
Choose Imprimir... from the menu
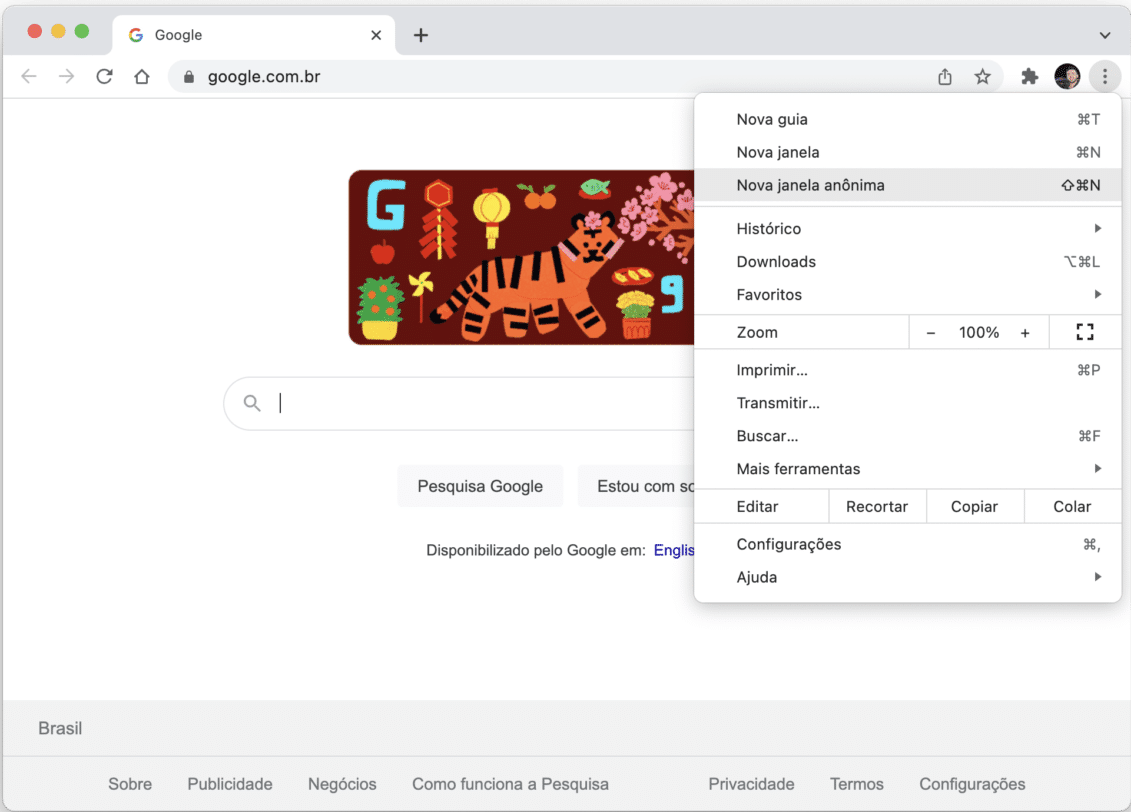pyautogui.click(x=907, y=370)
